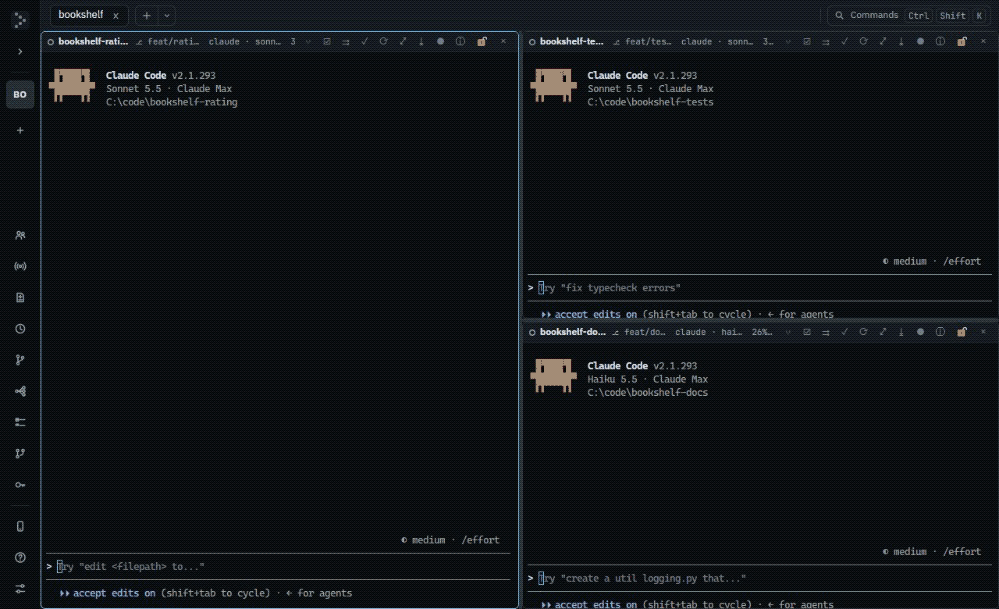The width and height of the screenshot is (999, 609).
Task: Click the swap arrows icon in bookshelf-rati pane
Action: (x=346, y=41)
